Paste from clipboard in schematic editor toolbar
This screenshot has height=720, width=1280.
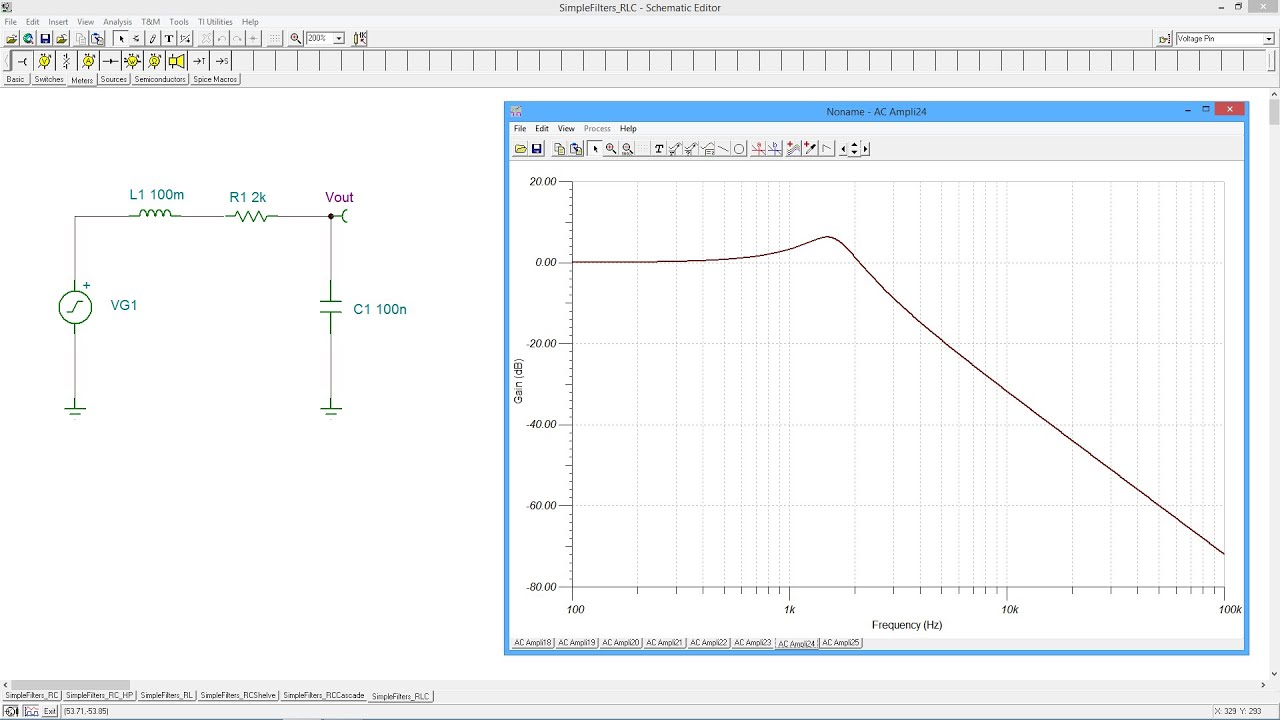pos(97,39)
